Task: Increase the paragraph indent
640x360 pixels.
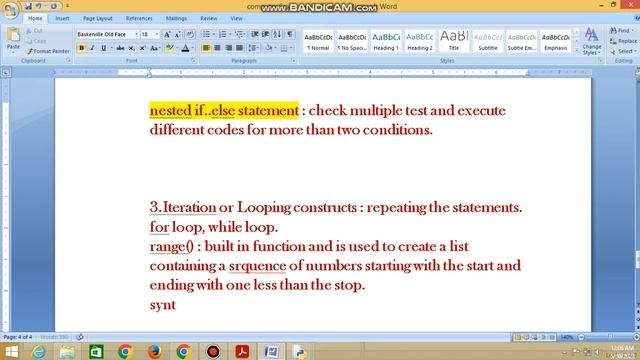Action: (x=265, y=34)
